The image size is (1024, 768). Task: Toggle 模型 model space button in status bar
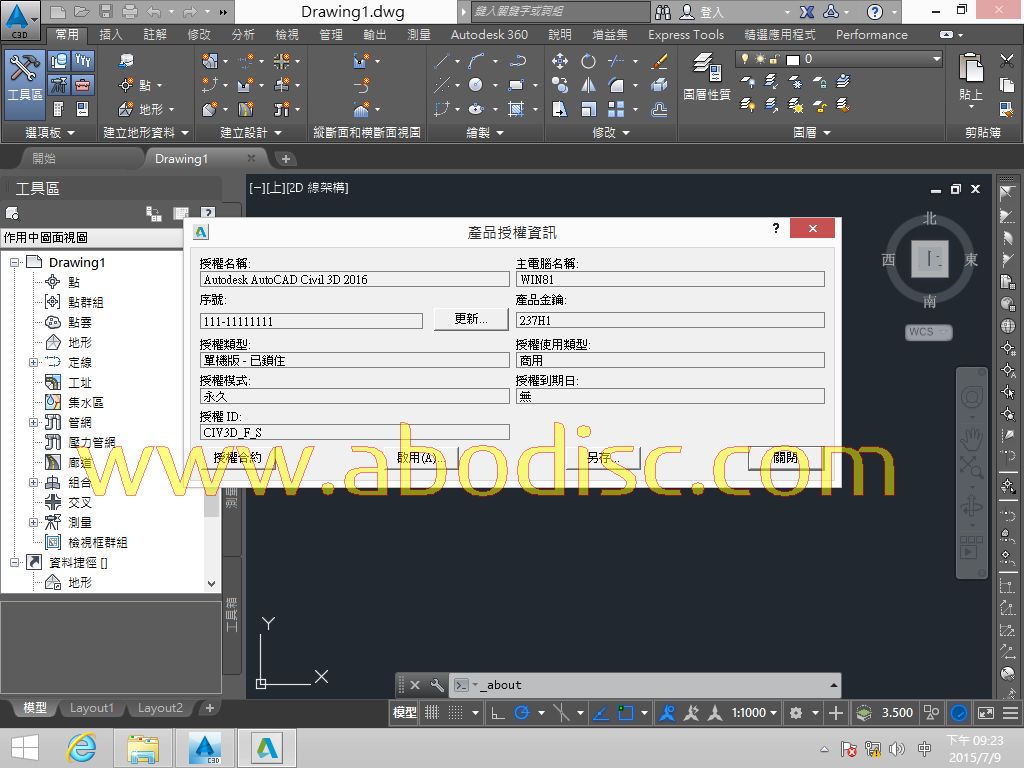(x=404, y=713)
